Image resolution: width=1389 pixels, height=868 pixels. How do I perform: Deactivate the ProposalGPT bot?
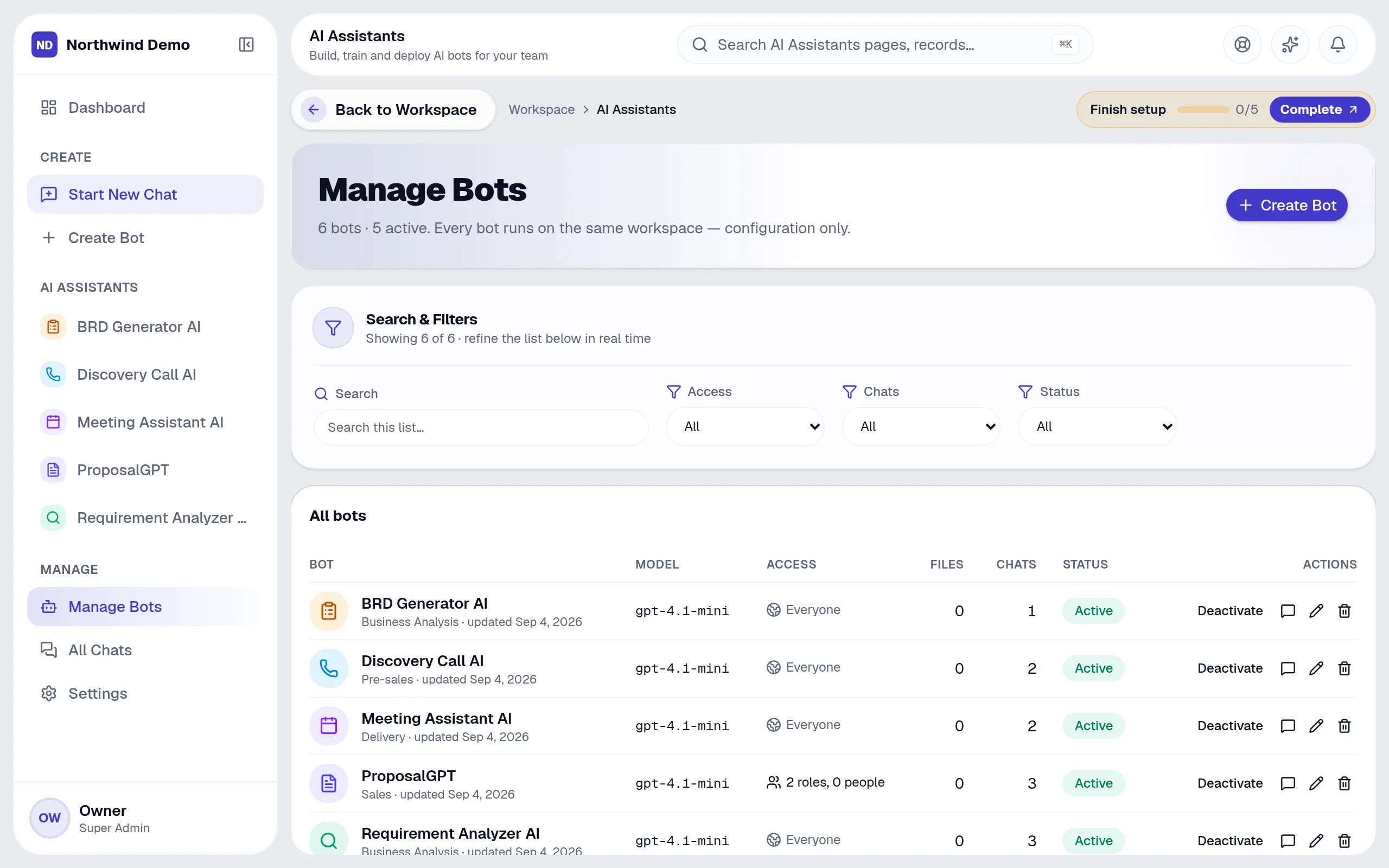coord(1229,783)
